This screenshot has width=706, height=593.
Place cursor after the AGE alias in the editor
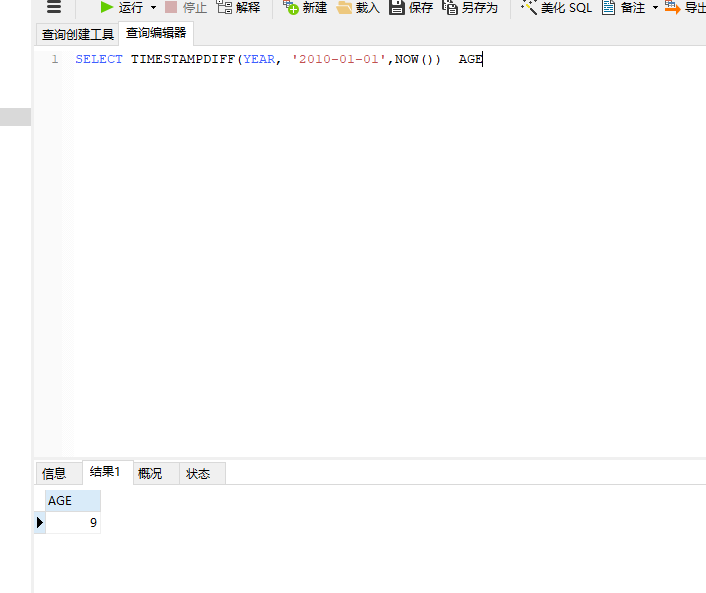pyautogui.click(x=483, y=59)
